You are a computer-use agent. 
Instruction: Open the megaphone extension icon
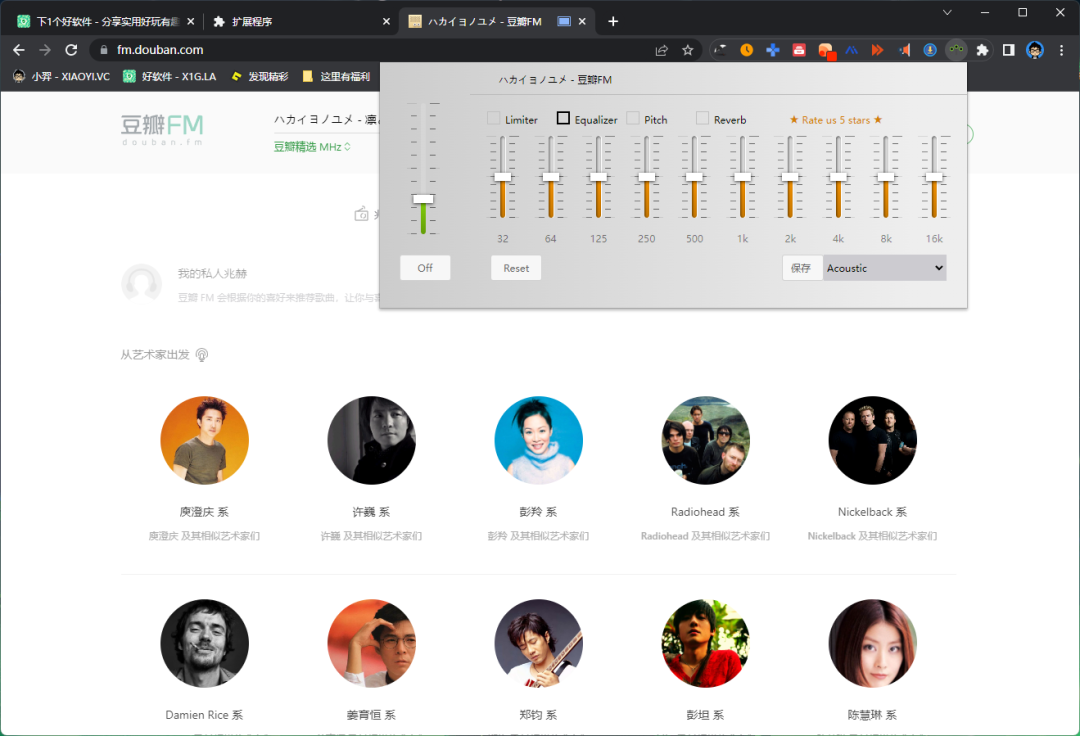click(904, 50)
